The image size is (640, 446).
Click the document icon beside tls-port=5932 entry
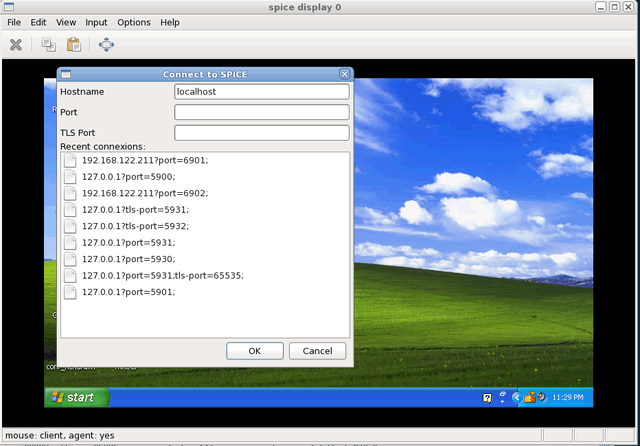click(70, 226)
